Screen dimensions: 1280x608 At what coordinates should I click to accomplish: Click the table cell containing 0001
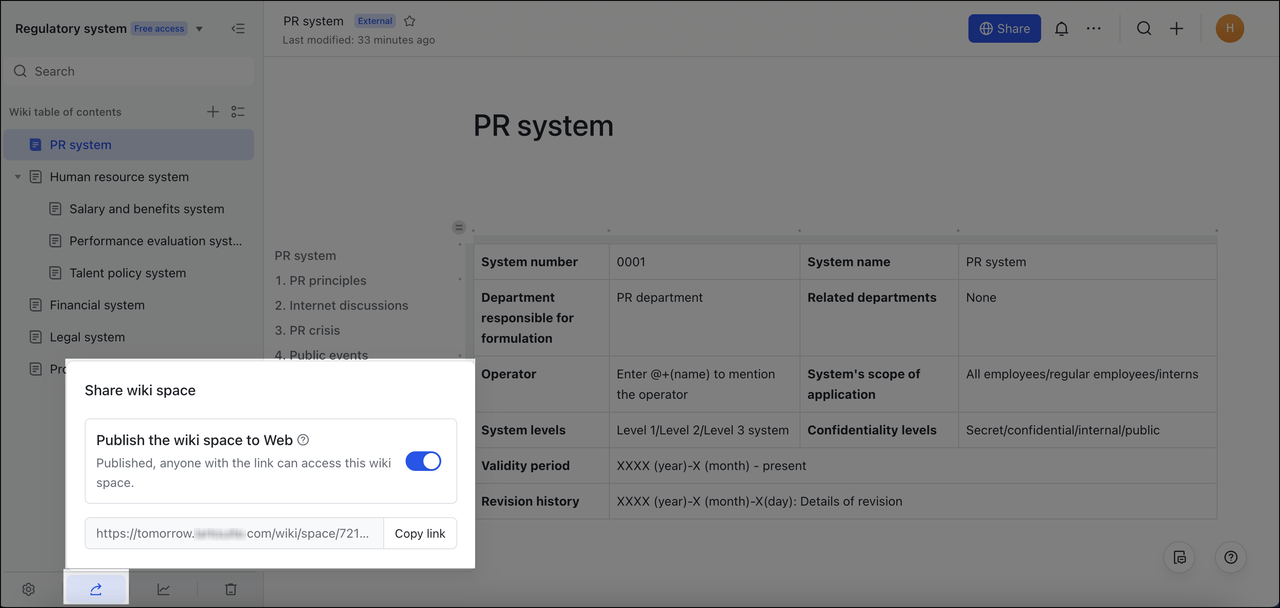click(704, 262)
